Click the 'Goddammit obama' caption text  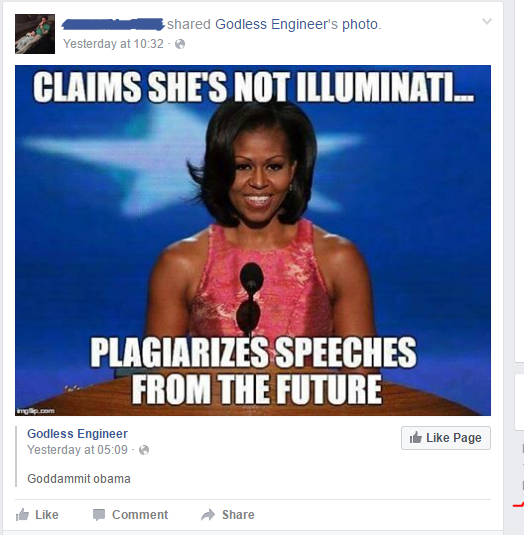[x=79, y=479]
